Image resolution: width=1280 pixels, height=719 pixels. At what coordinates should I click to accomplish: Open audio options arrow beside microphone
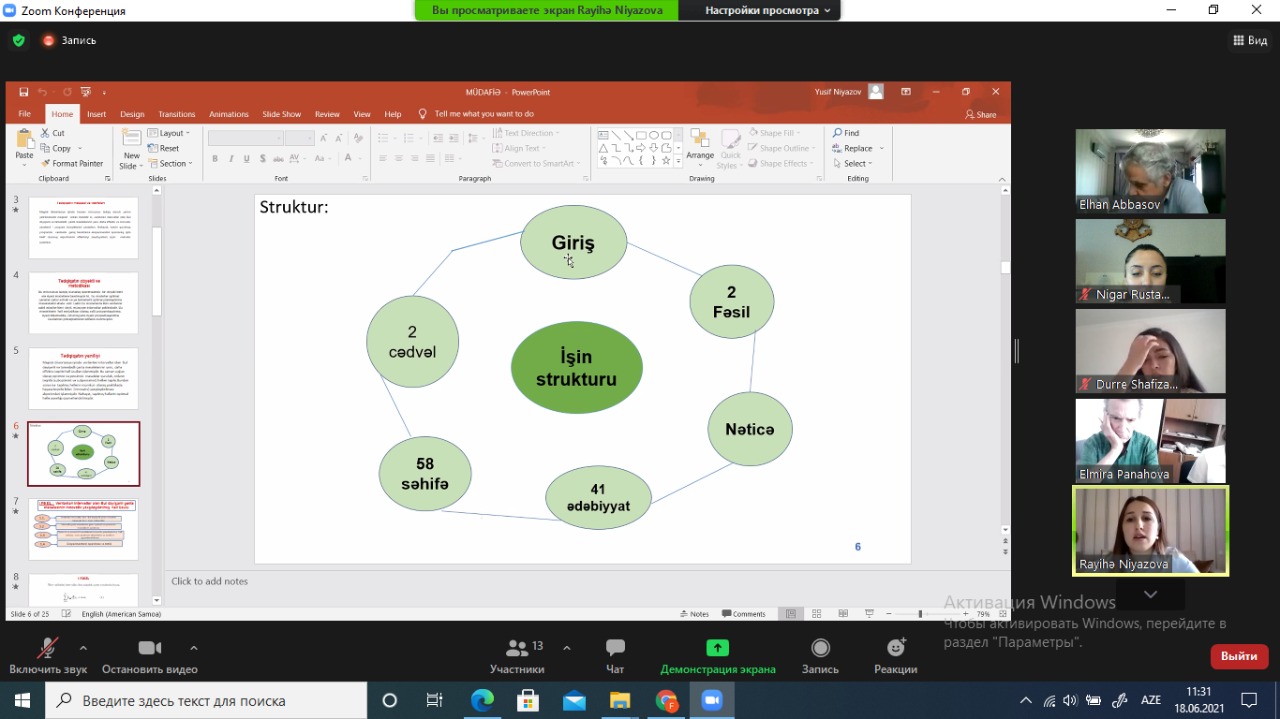[x=83, y=647]
